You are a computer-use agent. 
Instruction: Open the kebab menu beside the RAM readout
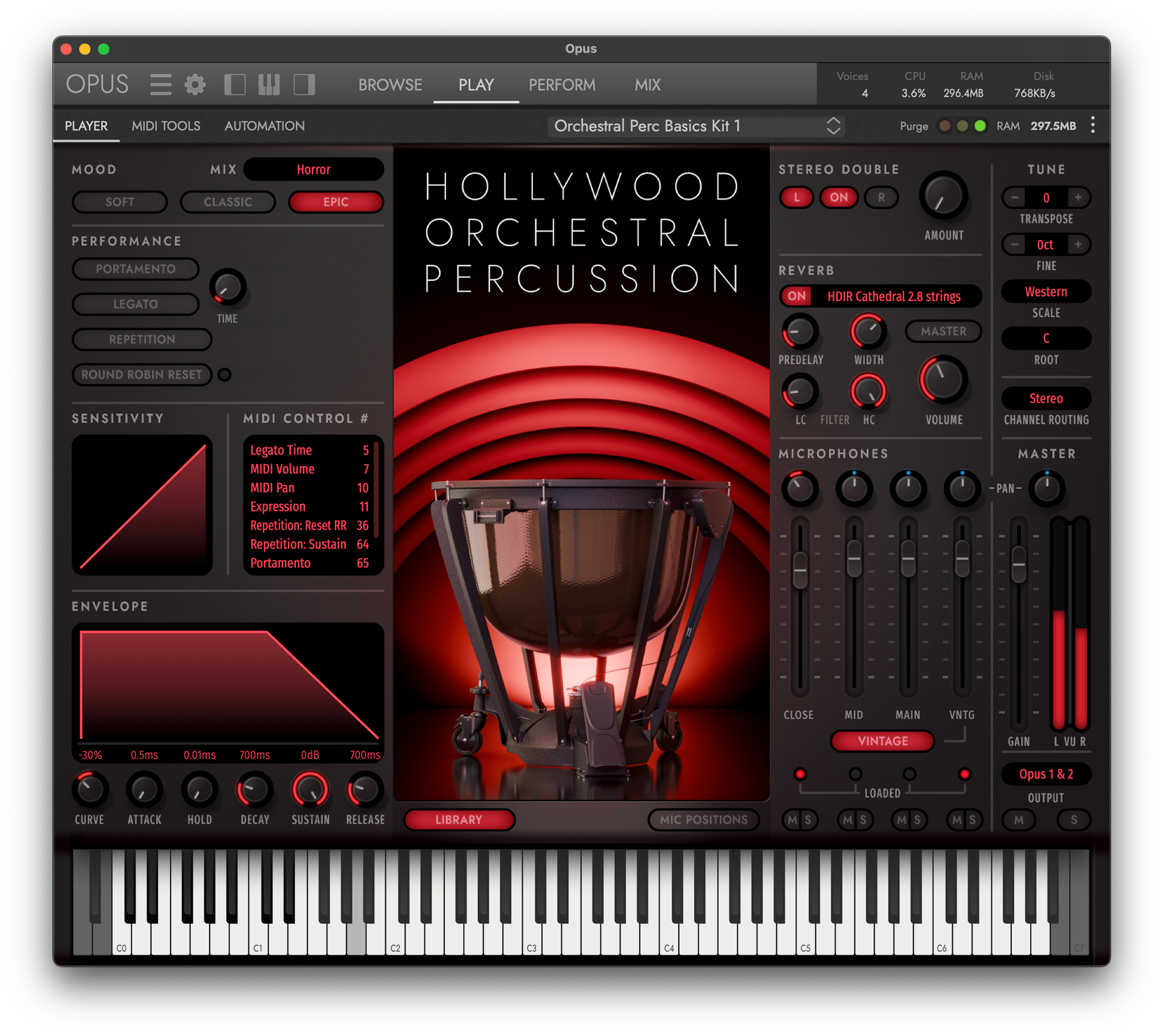coord(1093,125)
